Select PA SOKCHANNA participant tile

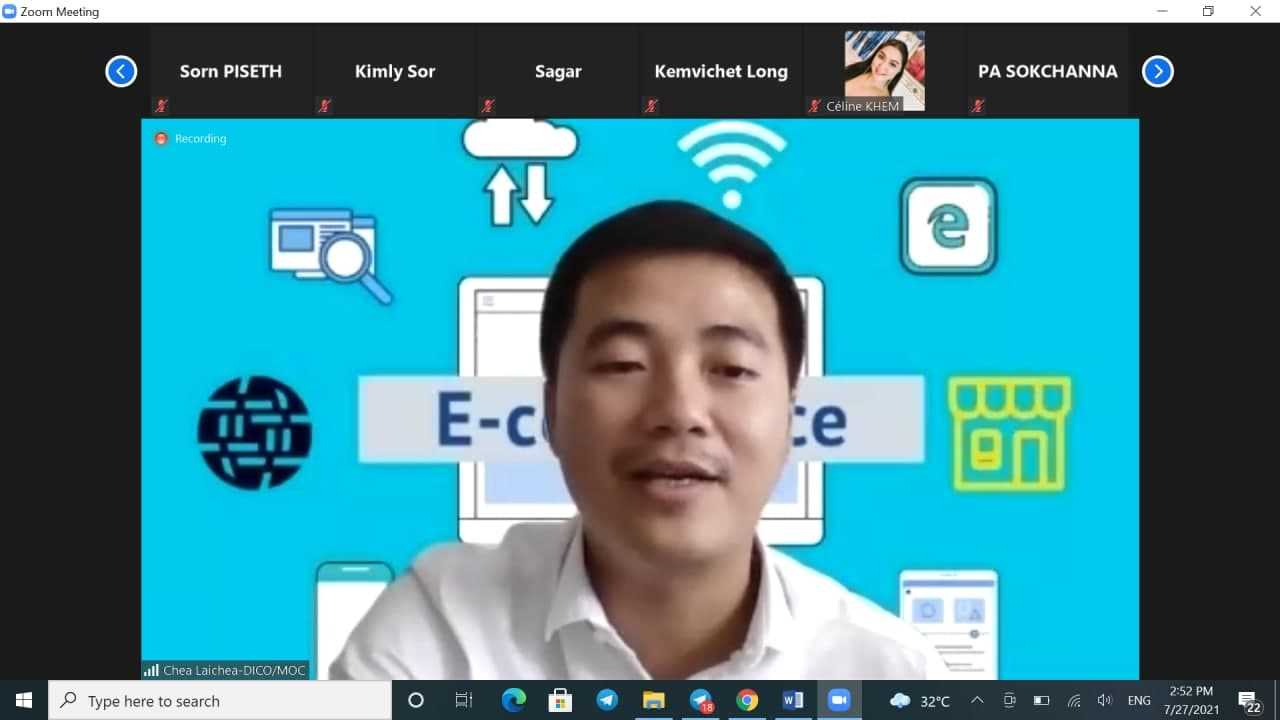(1047, 71)
